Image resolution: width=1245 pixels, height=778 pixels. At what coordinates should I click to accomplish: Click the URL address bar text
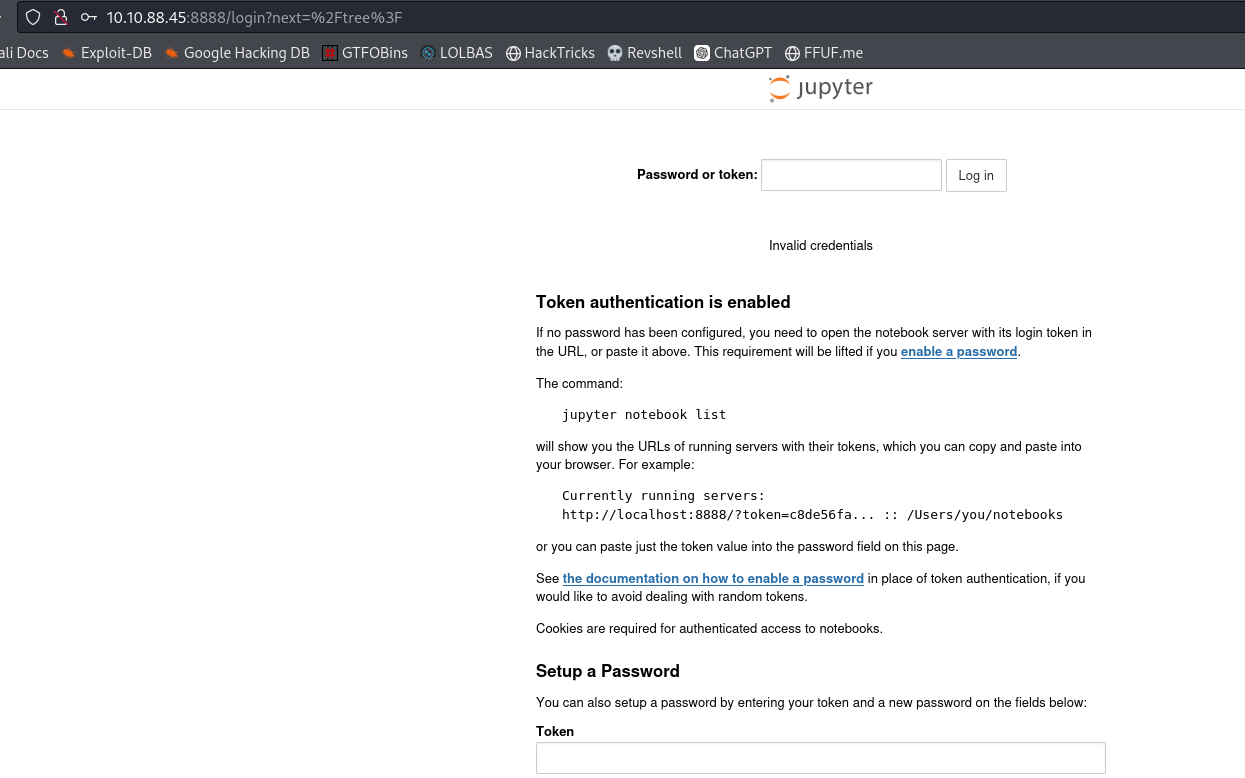pyautogui.click(x=254, y=17)
